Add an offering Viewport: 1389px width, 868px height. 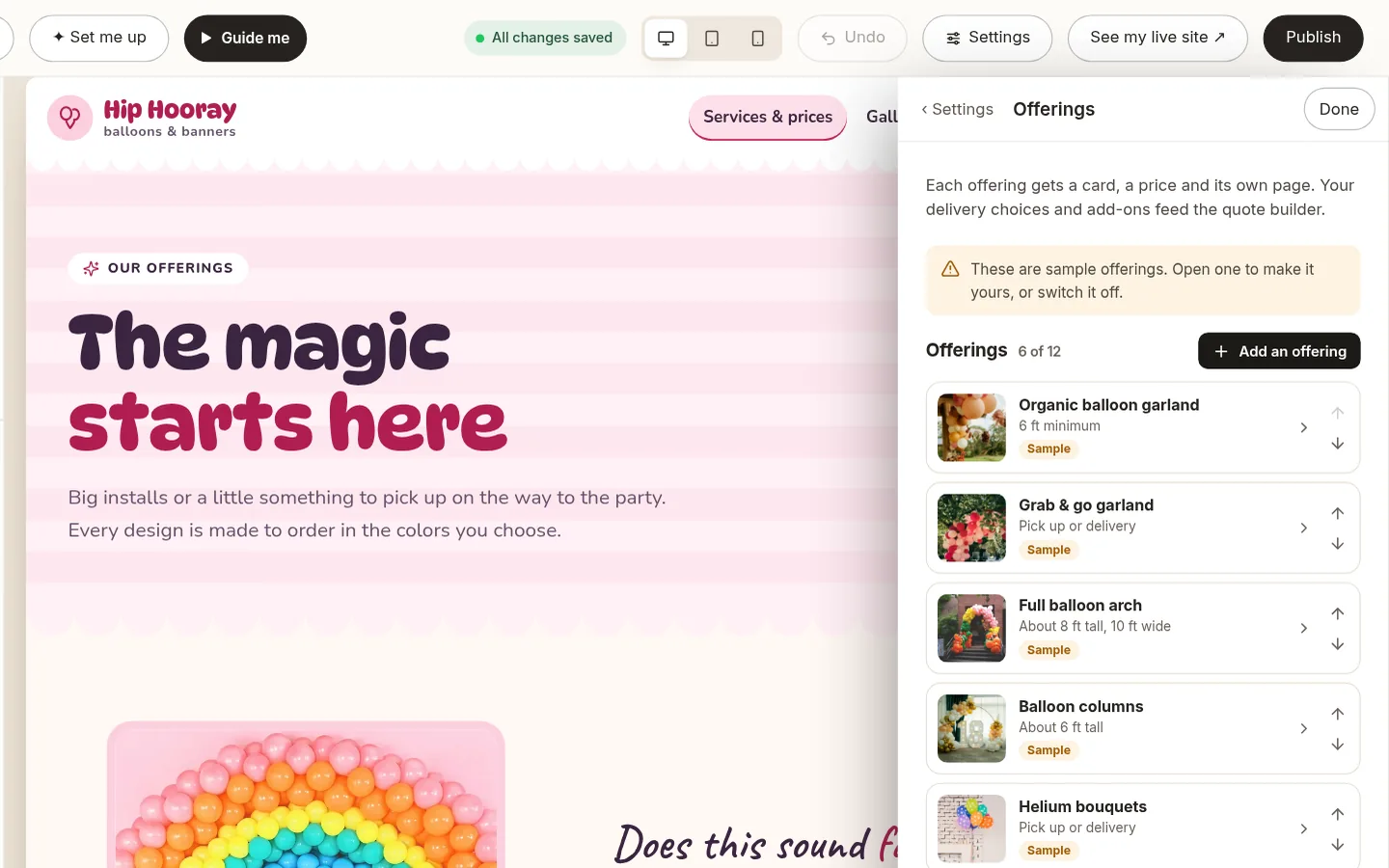tap(1279, 351)
